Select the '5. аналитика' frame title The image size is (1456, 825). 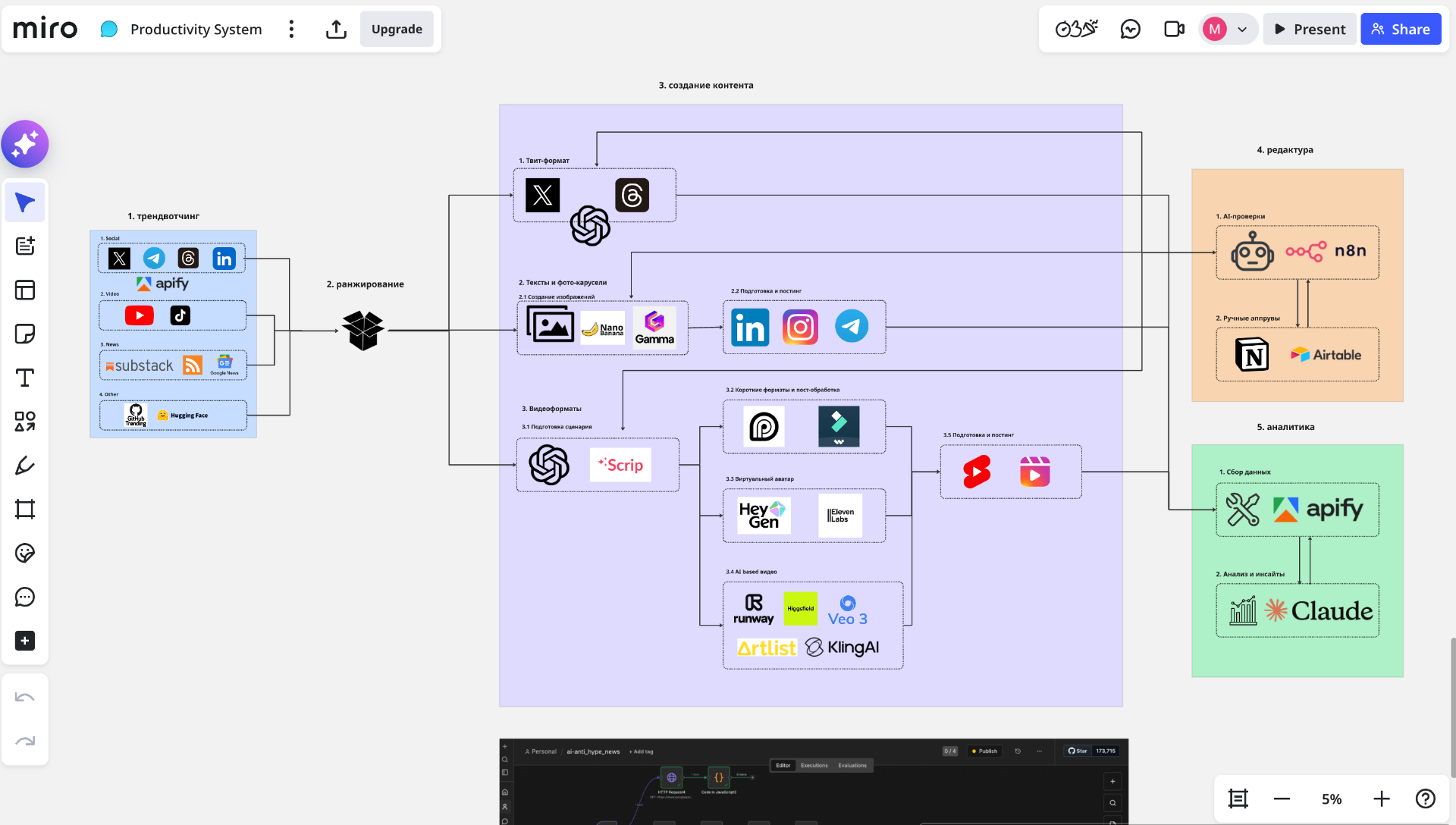(1286, 428)
